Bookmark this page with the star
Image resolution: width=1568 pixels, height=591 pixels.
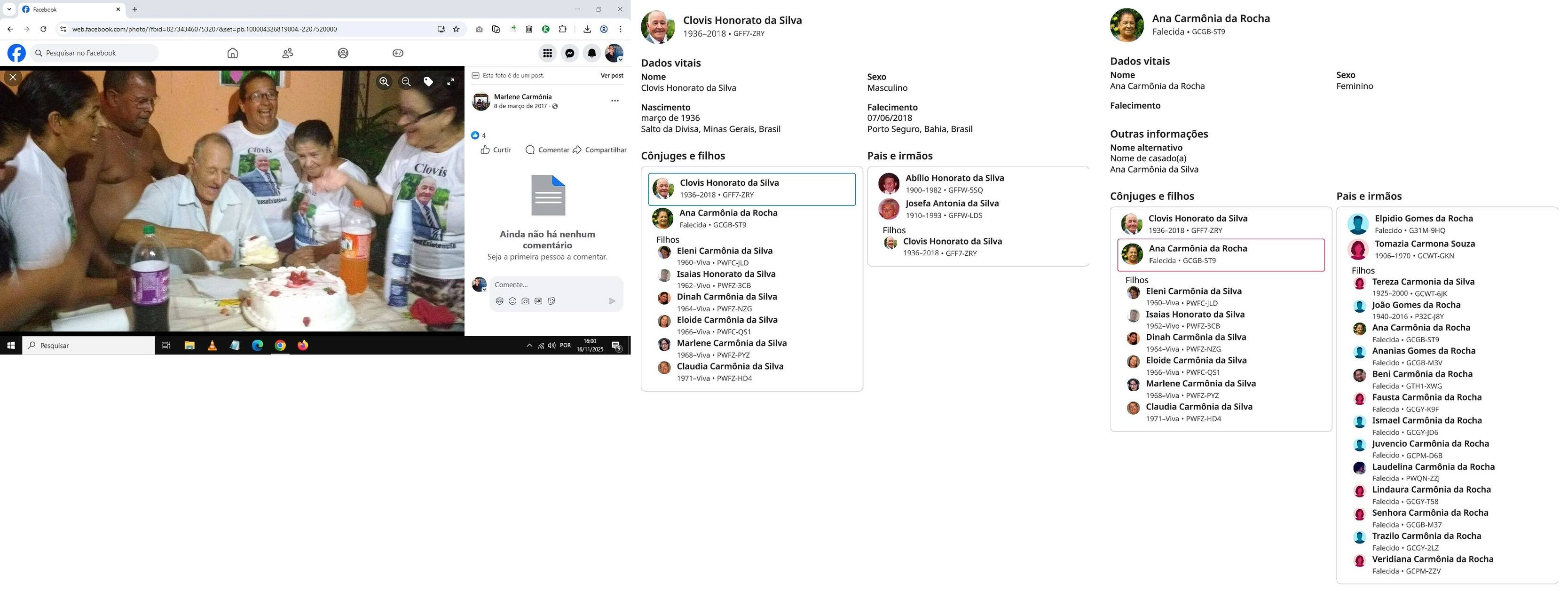point(456,29)
